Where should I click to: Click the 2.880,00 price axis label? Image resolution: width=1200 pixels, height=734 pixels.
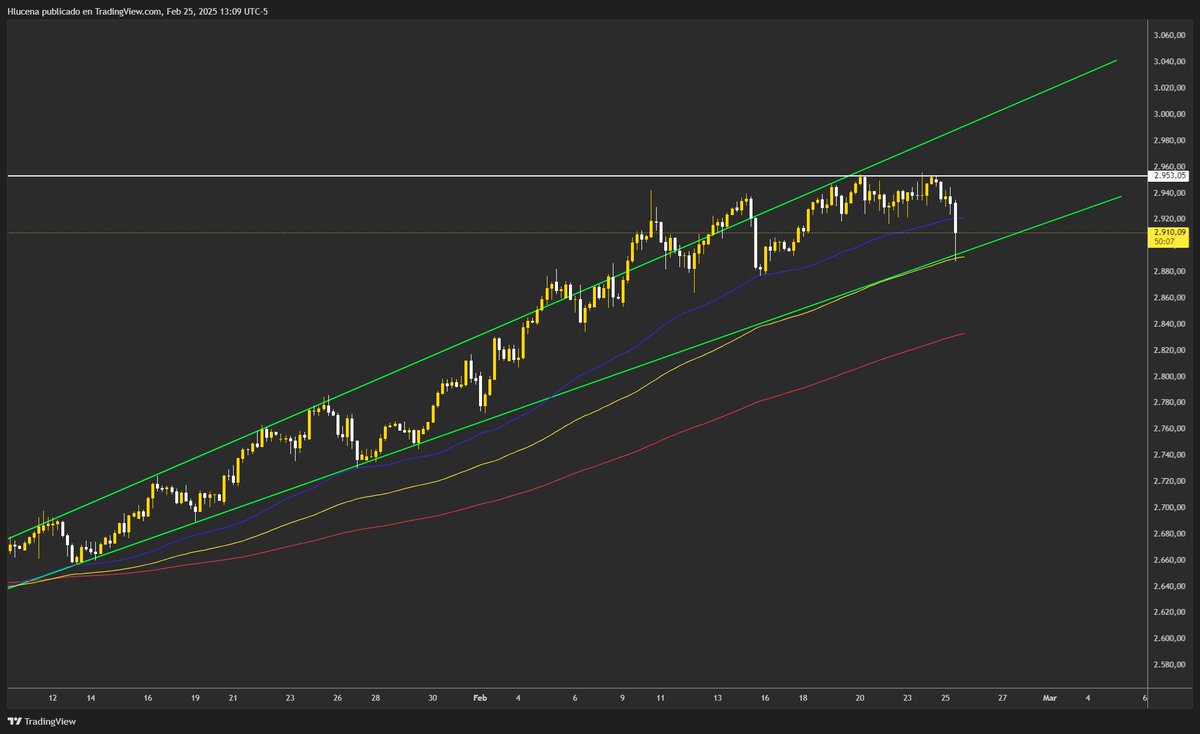coord(1168,271)
